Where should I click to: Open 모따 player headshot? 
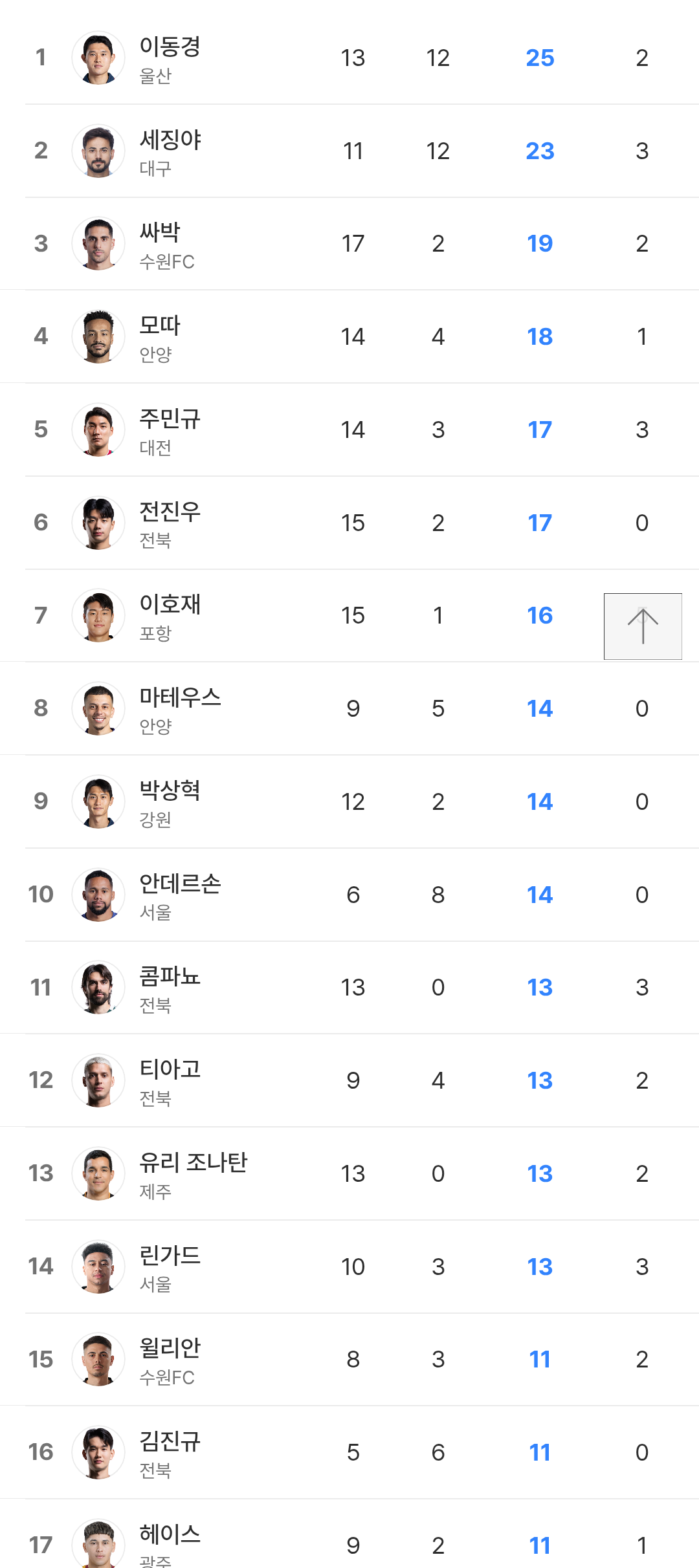[98, 337]
